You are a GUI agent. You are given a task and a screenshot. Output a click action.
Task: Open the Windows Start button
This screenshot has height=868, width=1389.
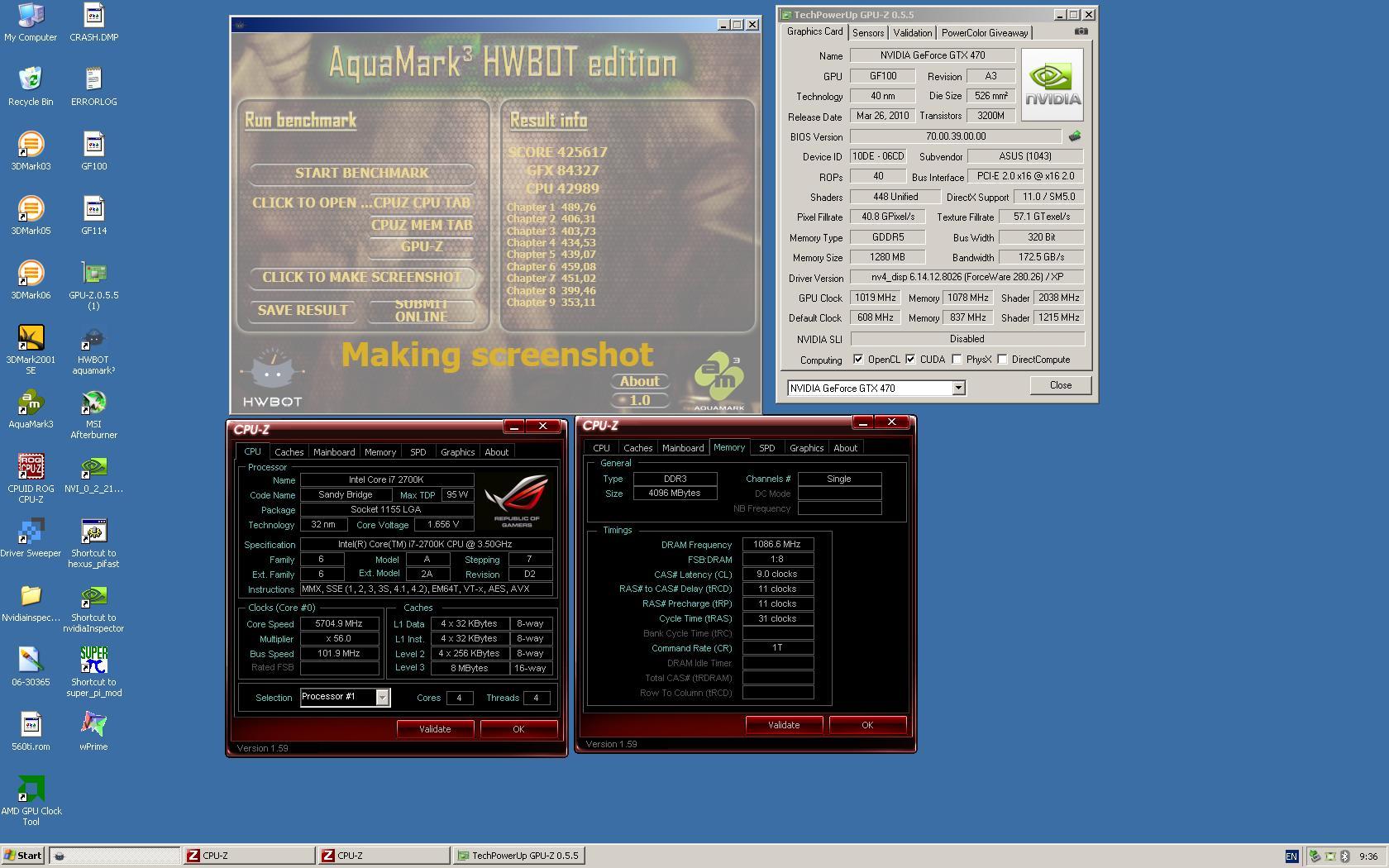pyautogui.click(x=23, y=856)
